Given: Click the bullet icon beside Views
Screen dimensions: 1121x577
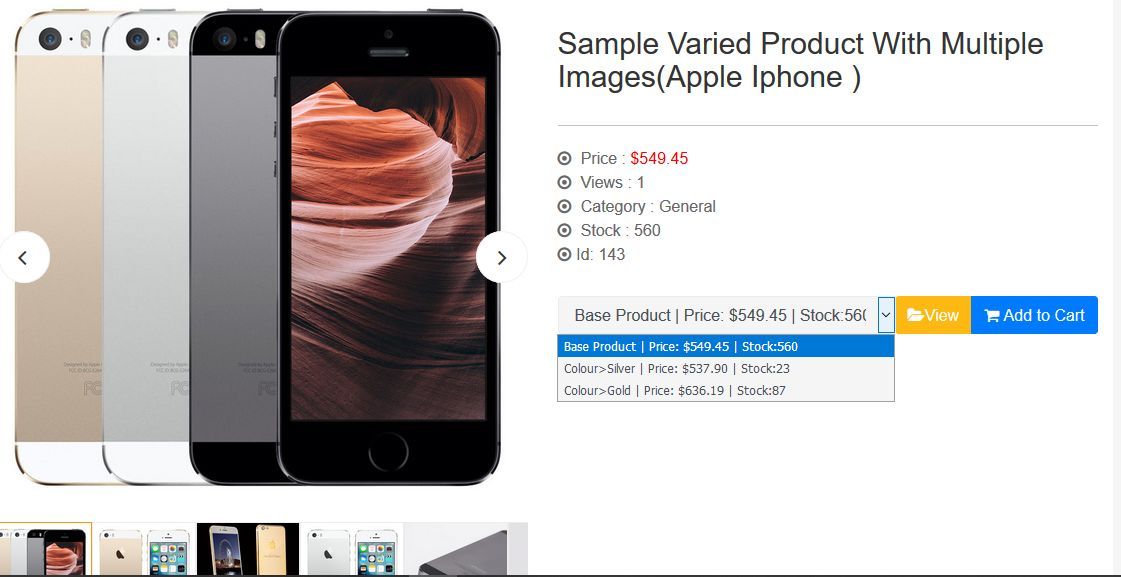Looking at the screenshot, I should 565,182.
